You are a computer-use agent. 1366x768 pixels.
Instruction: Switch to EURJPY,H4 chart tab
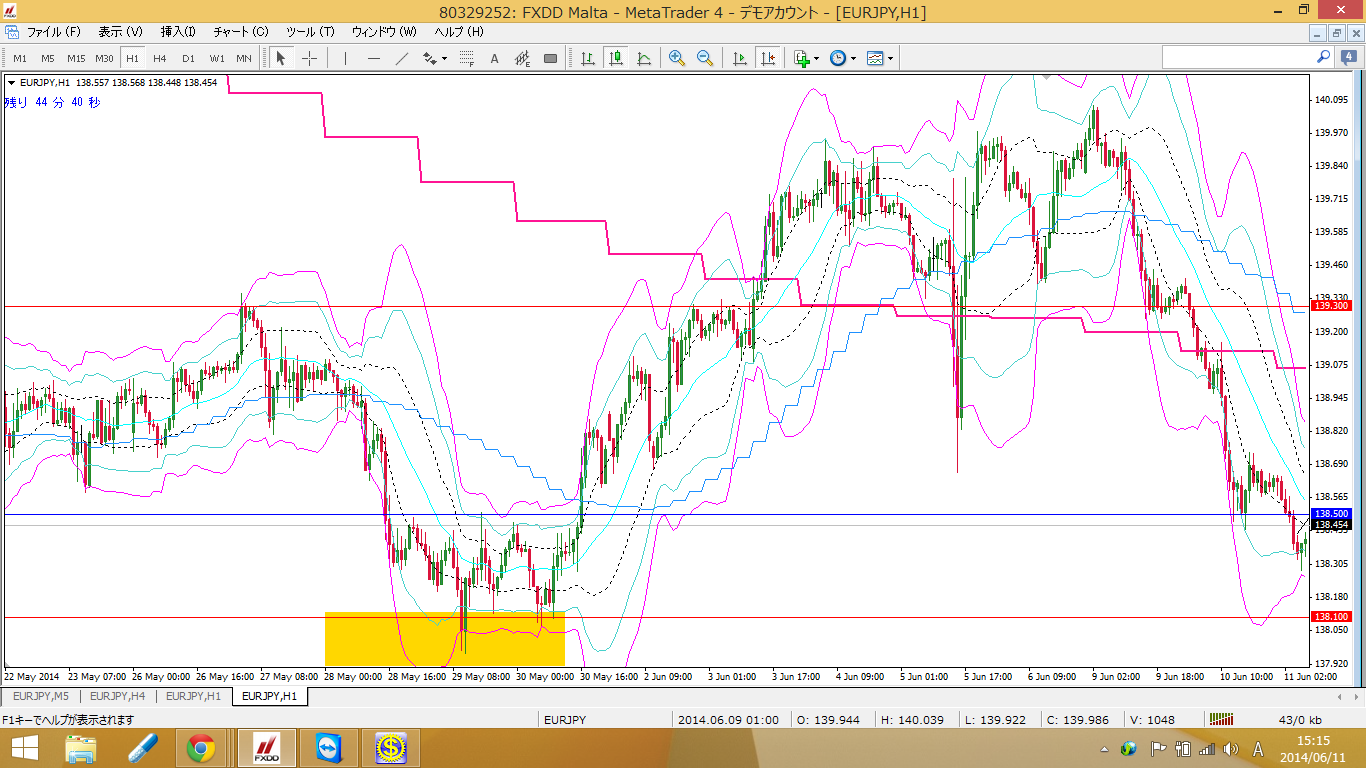tap(117, 696)
